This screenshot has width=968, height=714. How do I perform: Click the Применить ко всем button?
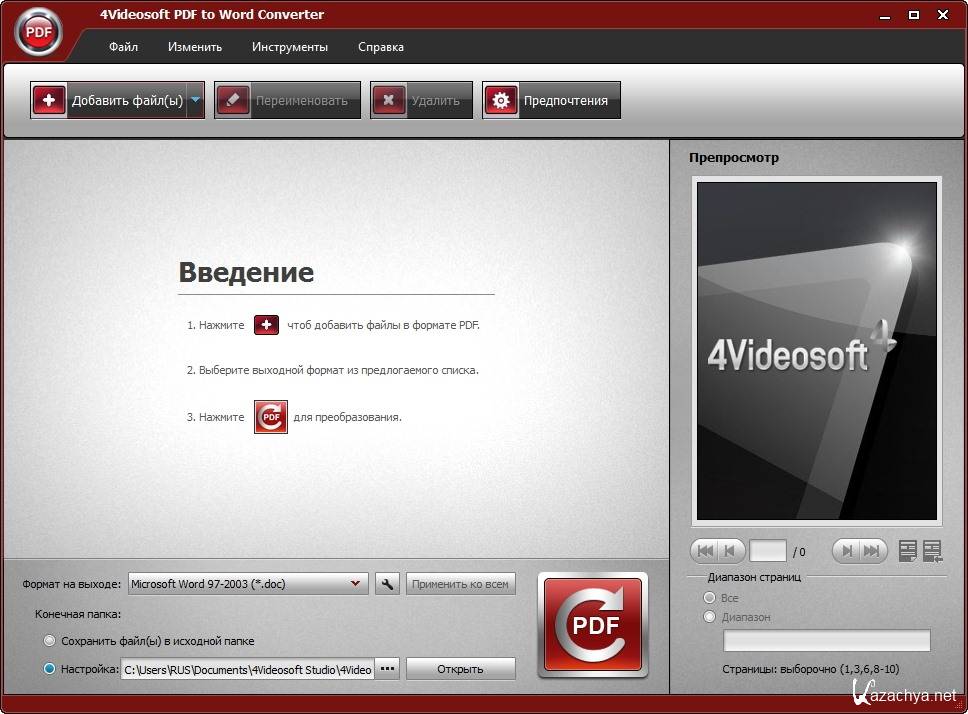click(461, 584)
